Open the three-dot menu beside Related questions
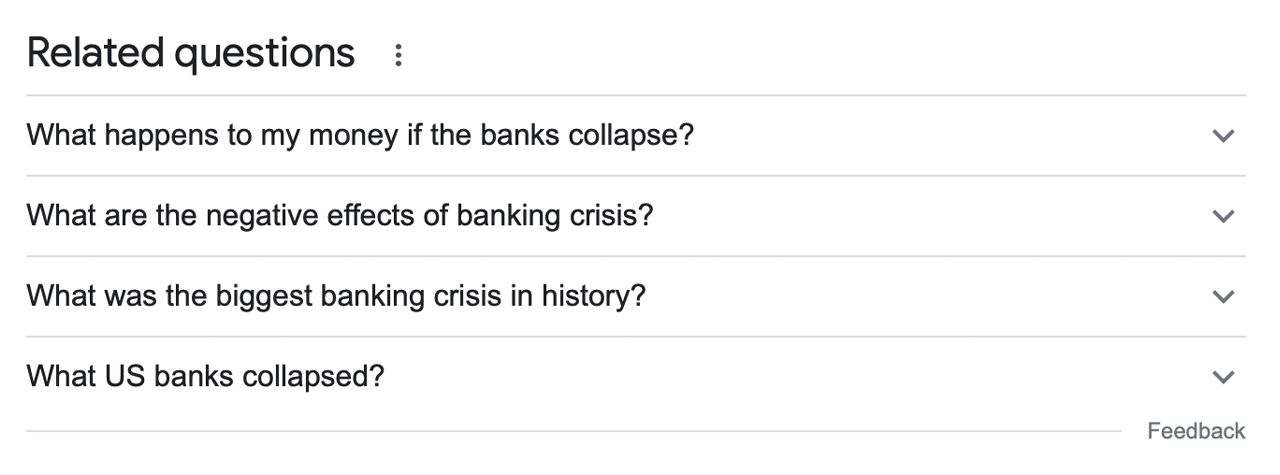The height and width of the screenshot is (475, 1280). (x=398, y=55)
